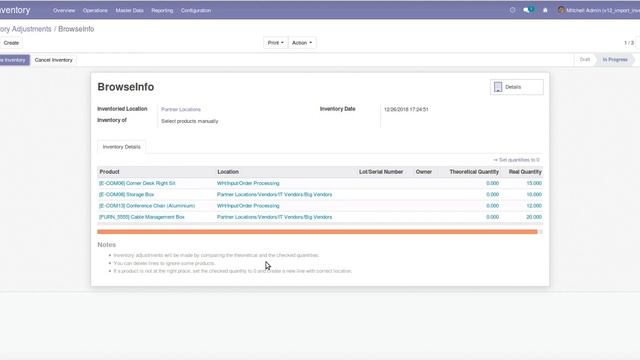
Task: Select the Cable Management Box product
Action: point(142,217)
